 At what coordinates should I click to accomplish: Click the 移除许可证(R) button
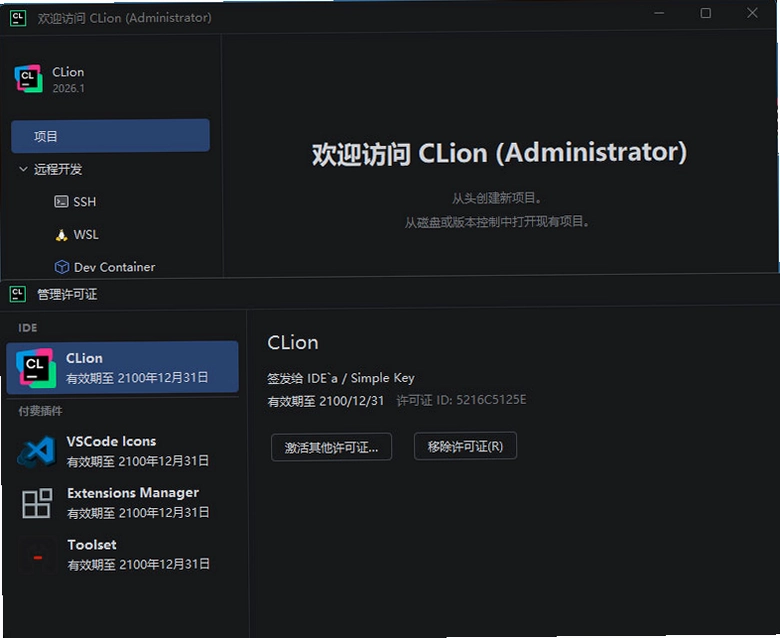pyautogui.click(x=465, y=446)
